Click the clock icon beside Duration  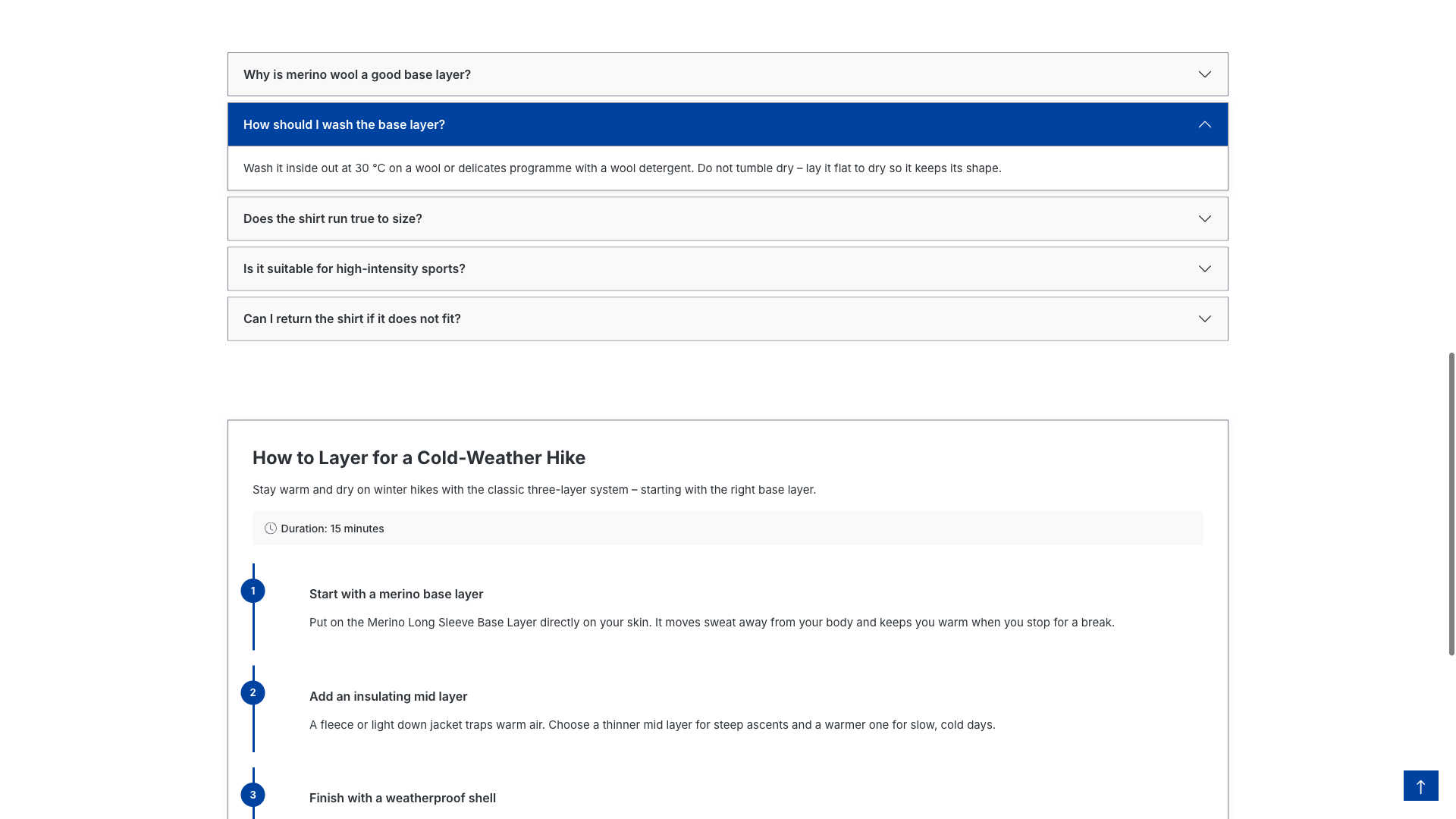pyautogui.click(x=271, y=529)
